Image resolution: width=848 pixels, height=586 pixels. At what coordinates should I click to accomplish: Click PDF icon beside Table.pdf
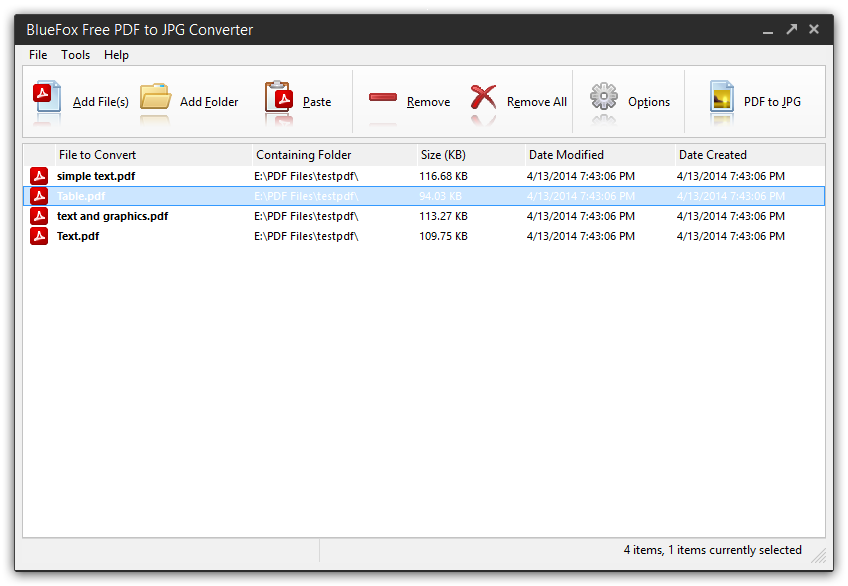click(x=39, y=196)
